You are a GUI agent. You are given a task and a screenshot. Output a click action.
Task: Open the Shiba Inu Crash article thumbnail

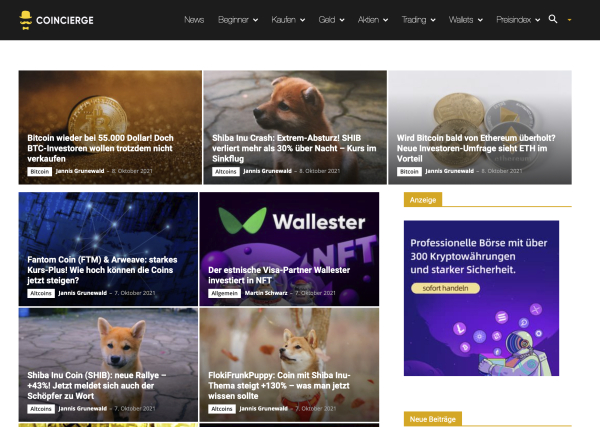coord(295,127)
